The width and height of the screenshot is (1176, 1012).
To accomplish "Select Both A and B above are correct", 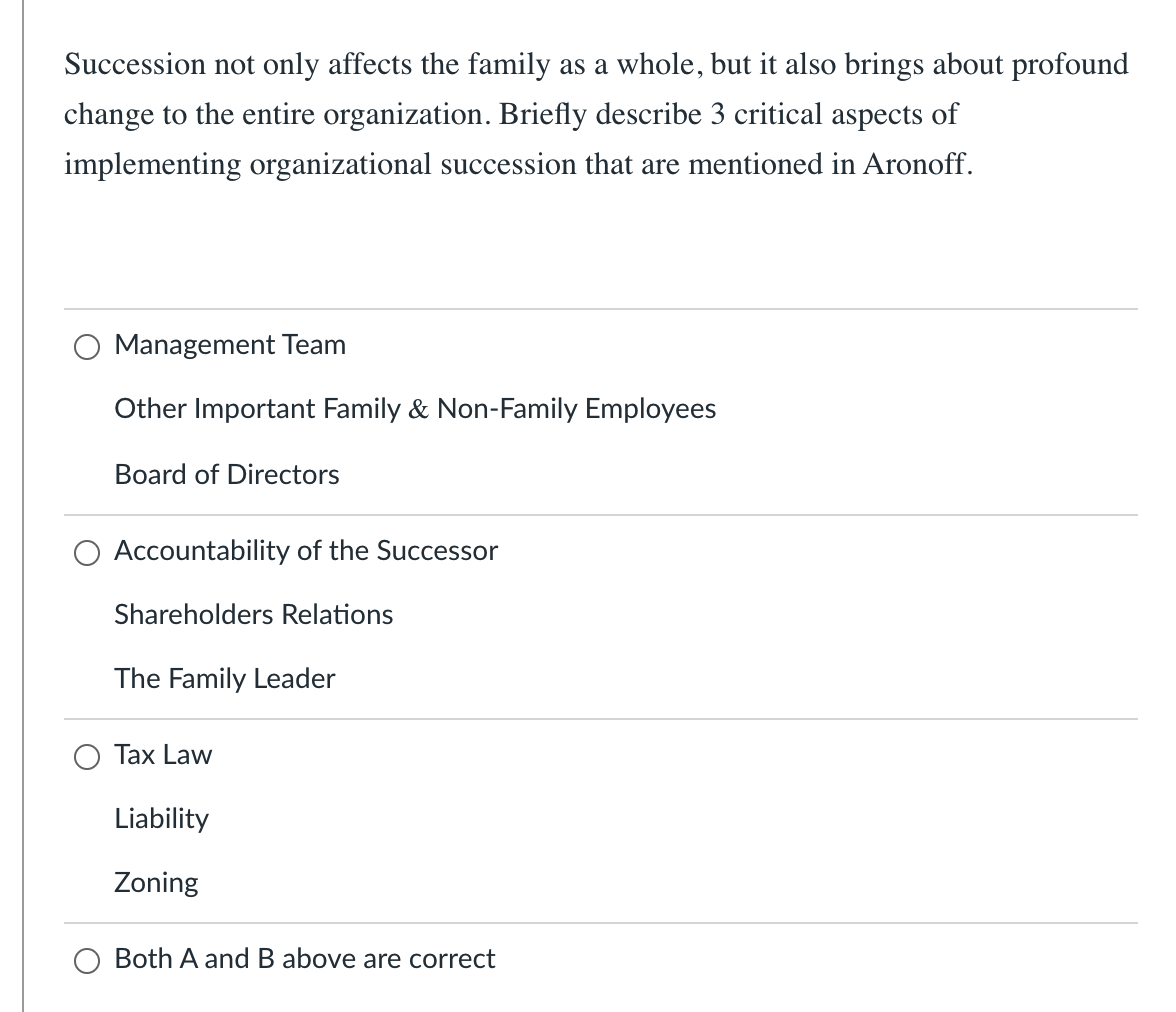I will (87, 960).
